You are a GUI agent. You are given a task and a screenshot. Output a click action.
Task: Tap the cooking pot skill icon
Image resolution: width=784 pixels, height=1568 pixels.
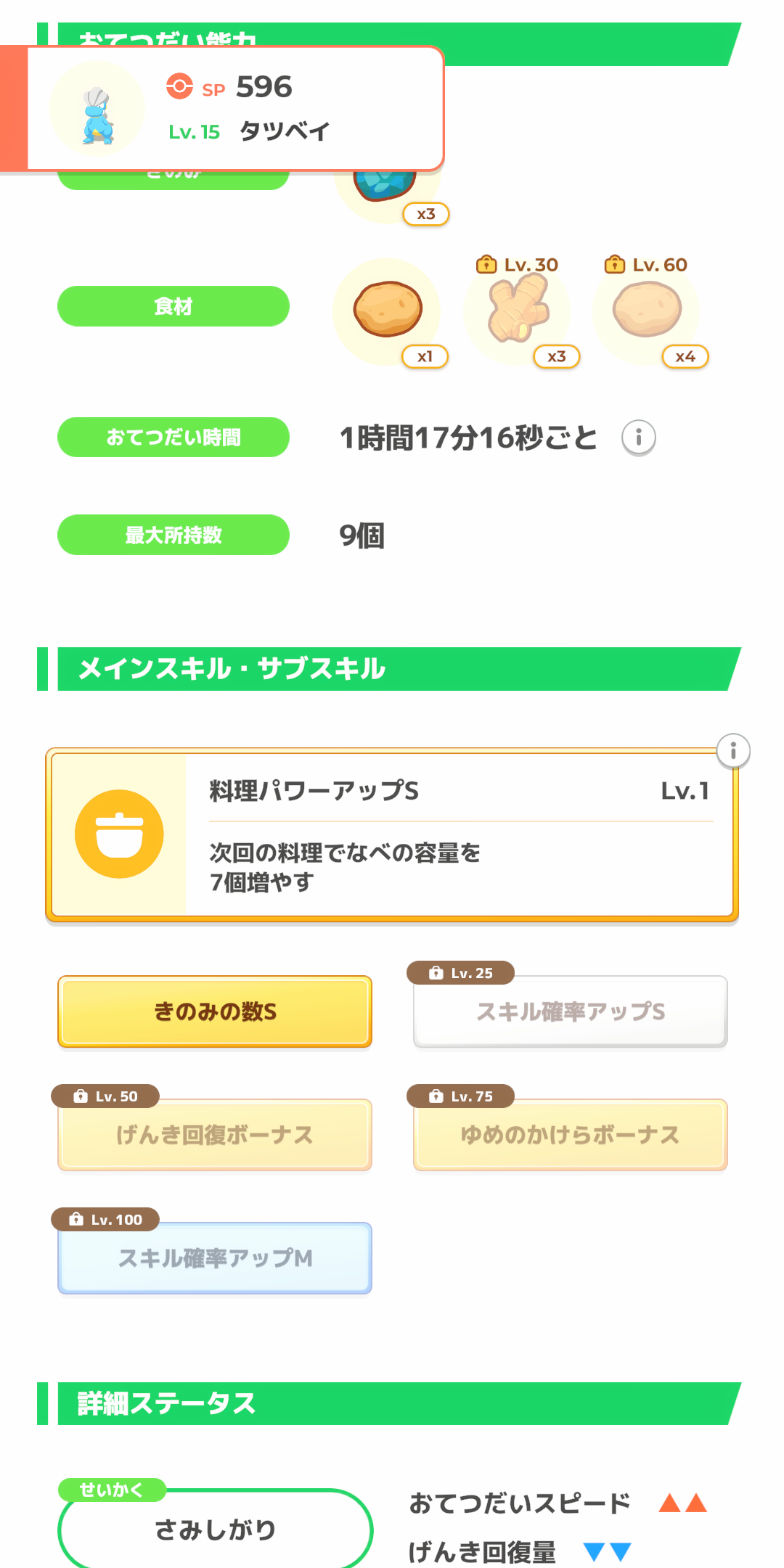tap(119, 834)
